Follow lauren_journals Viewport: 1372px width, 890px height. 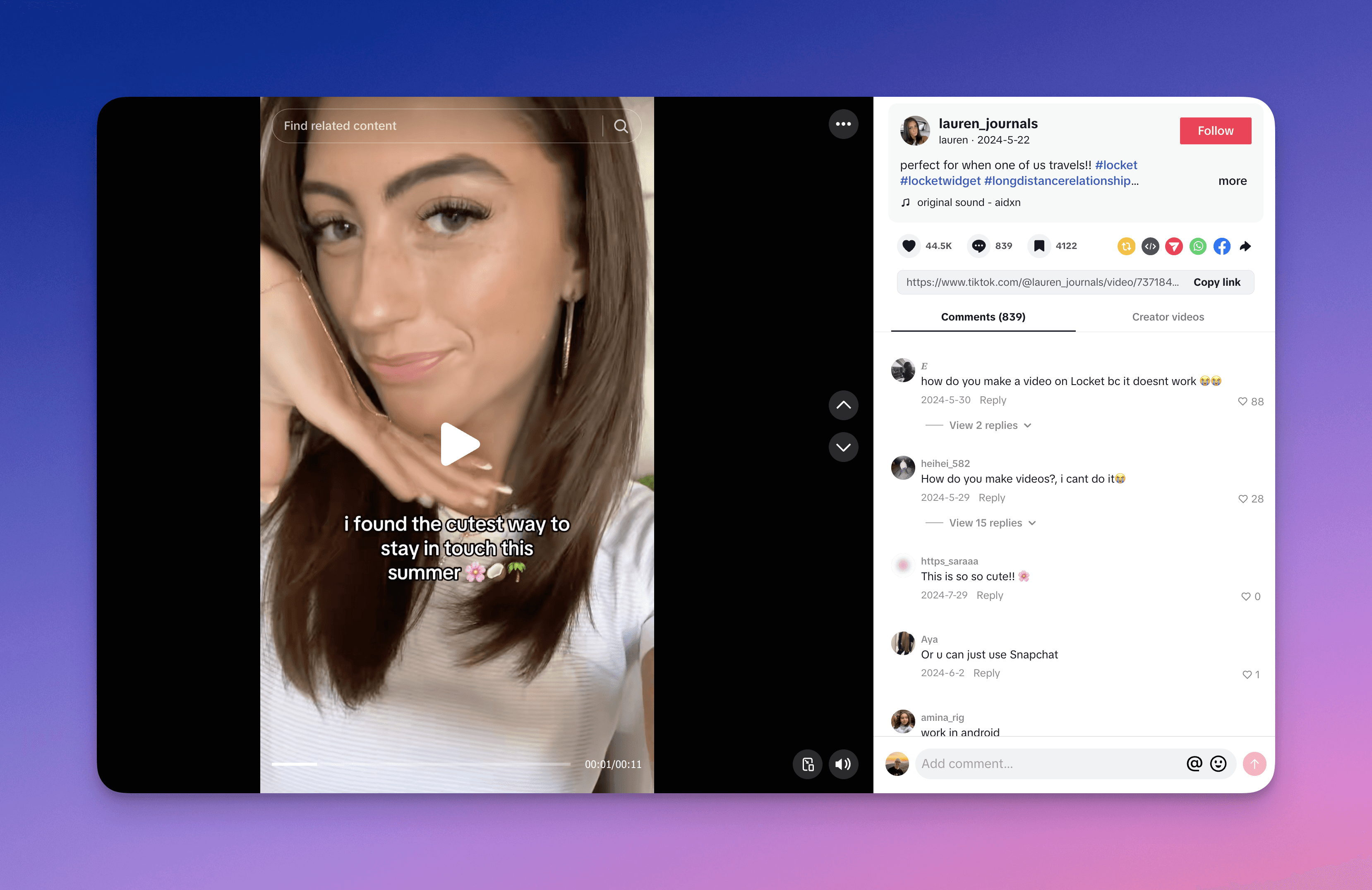pyautogui.click(x=1215, y=131)
